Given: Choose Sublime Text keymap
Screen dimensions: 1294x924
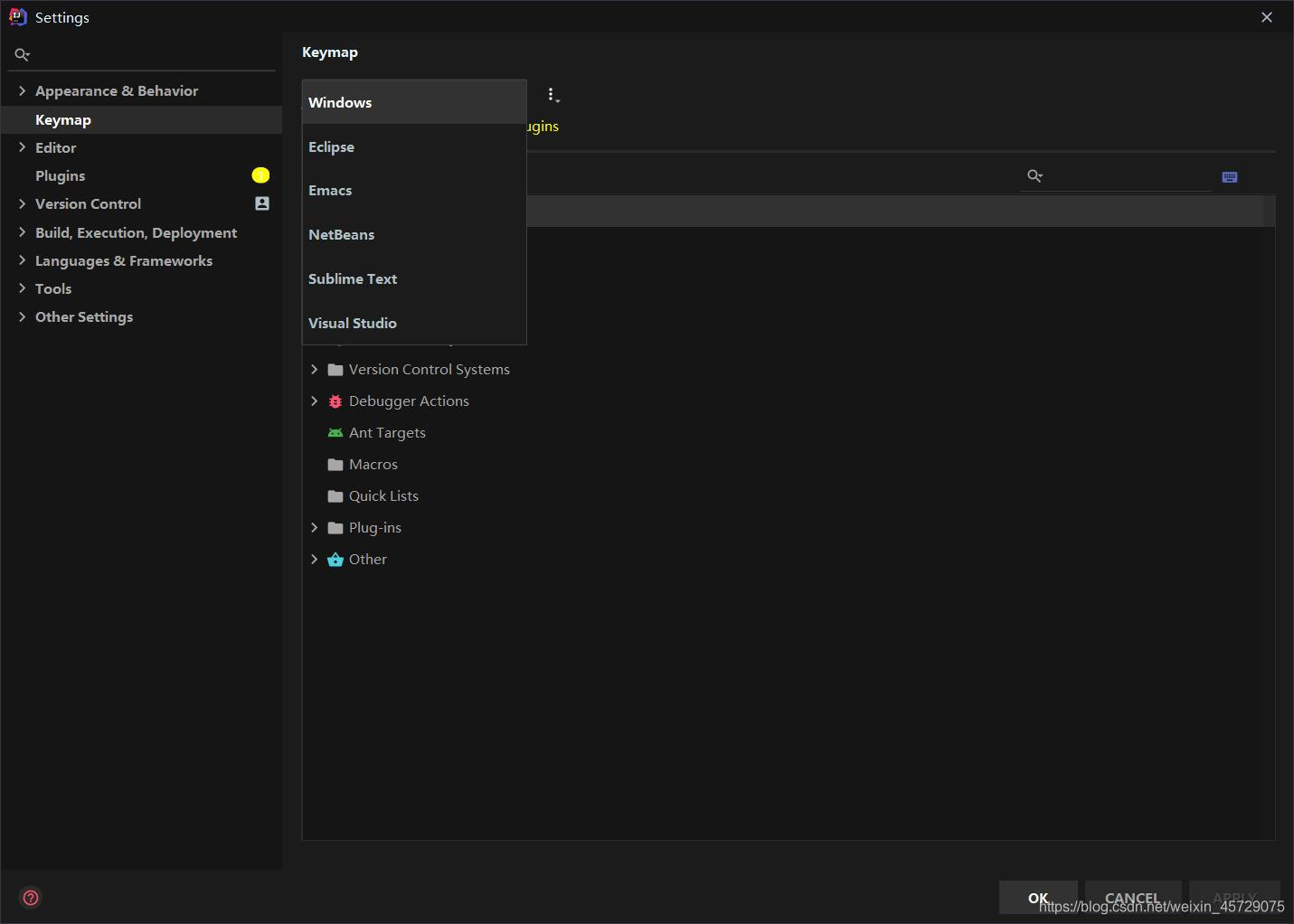Looking at the screenshot, I should (x=414, y=279).
